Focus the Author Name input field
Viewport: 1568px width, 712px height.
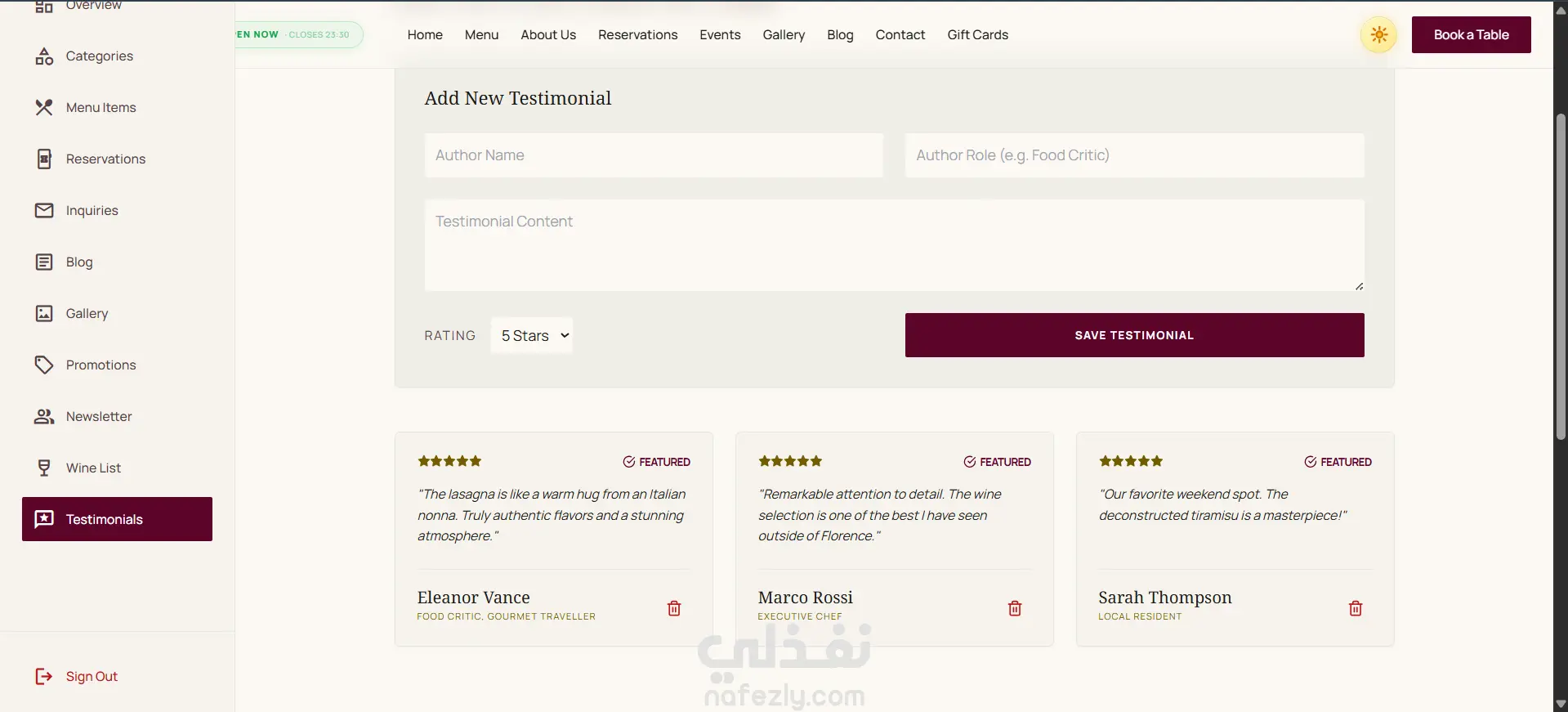[x=654, y=155]
